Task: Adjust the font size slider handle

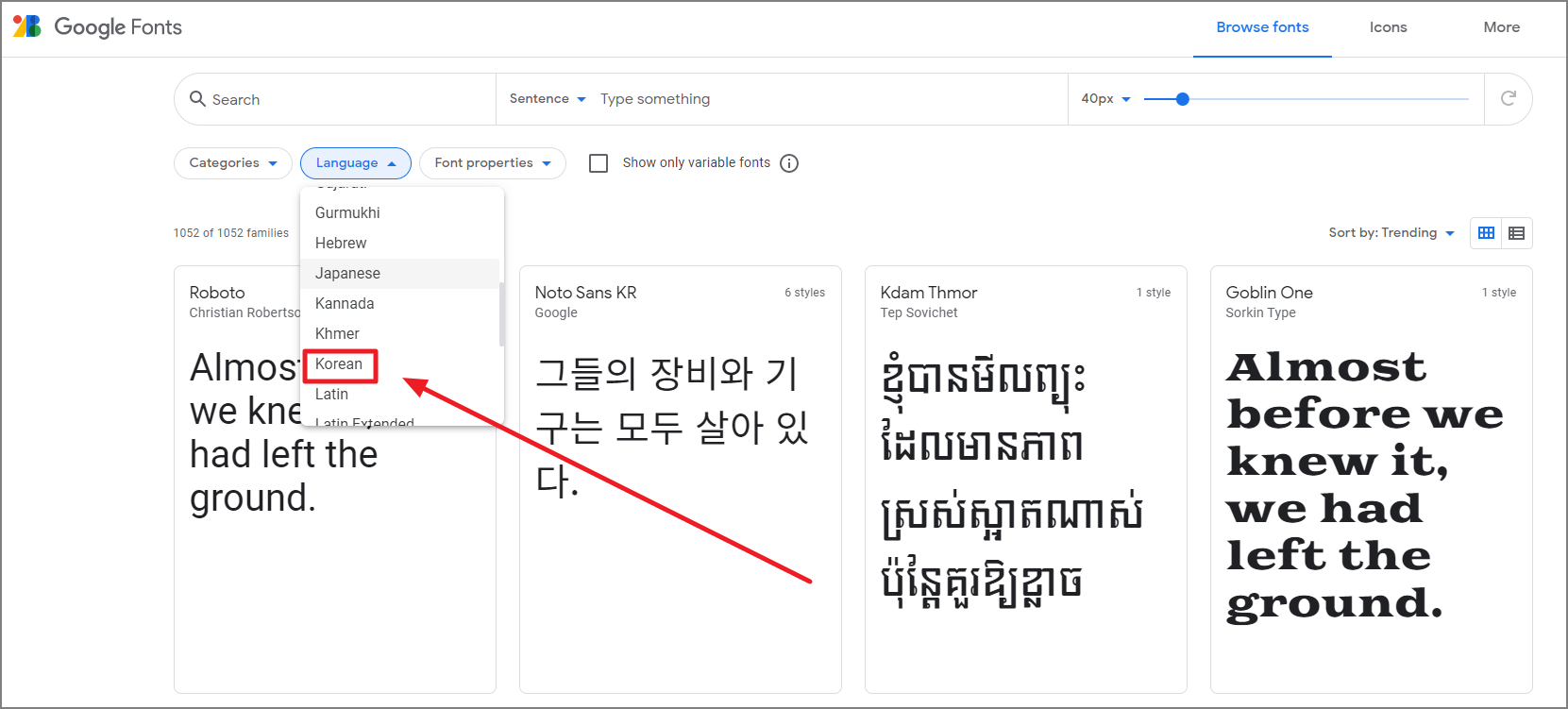Action: [1182, 99]
